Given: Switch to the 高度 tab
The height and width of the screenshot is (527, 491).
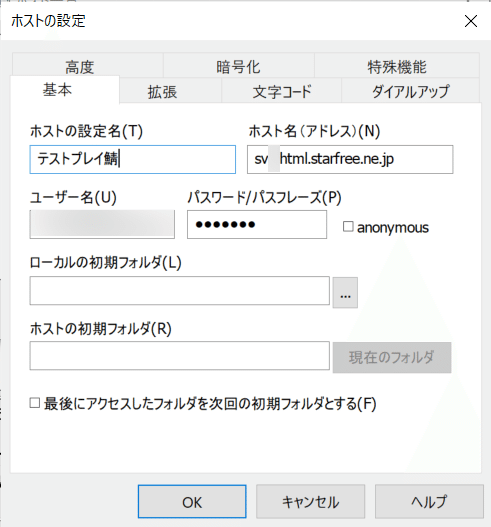Looking at the screenshot, I should [x=88, y=66].
